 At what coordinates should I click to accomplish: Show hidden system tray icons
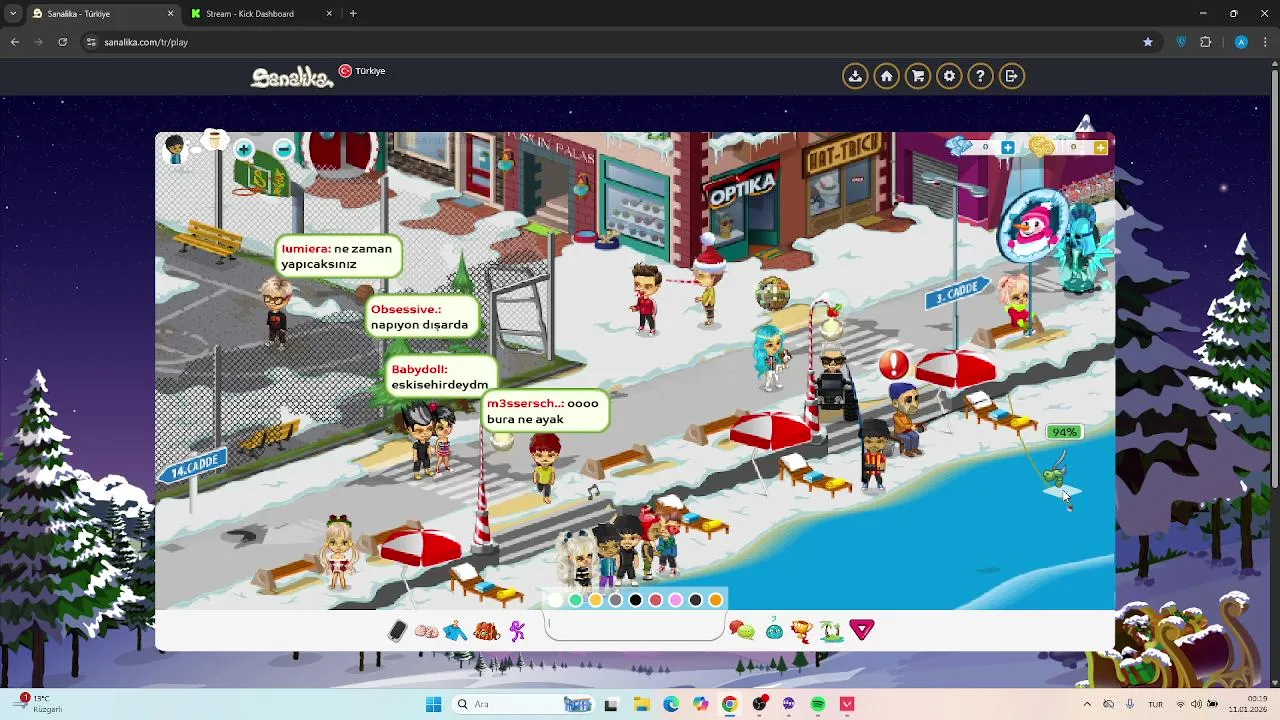coord(1087,704)
